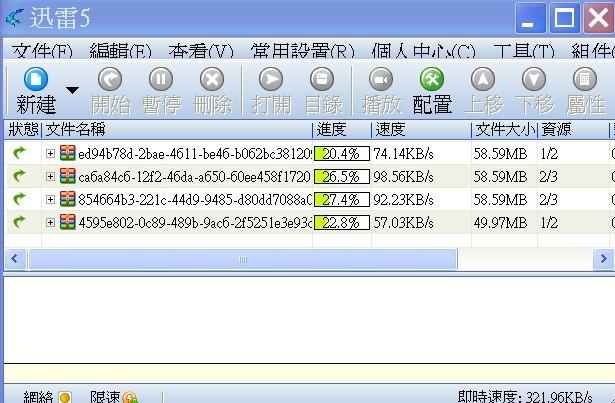615x403 pixels.
Task: Open the 查看(V) menu
Action: (x=201, y=51)
